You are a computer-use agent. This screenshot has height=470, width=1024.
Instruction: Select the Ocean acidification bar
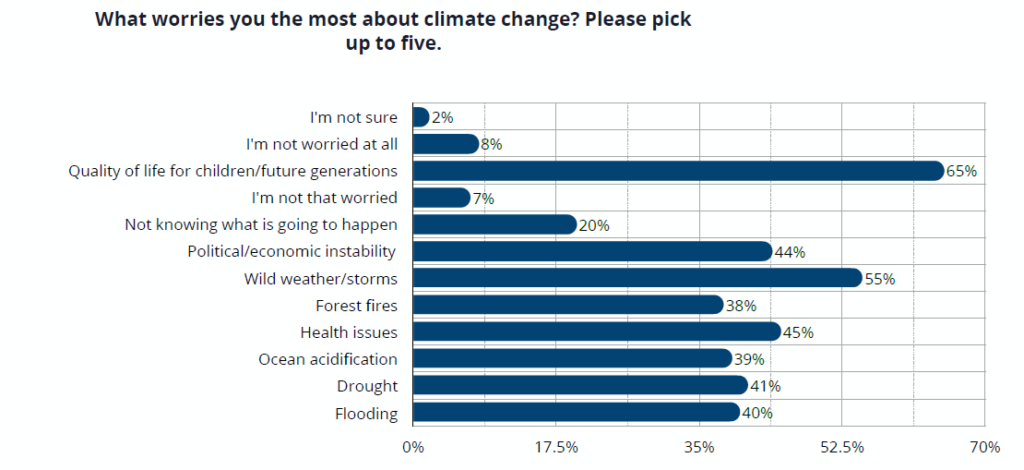(571, 359)
